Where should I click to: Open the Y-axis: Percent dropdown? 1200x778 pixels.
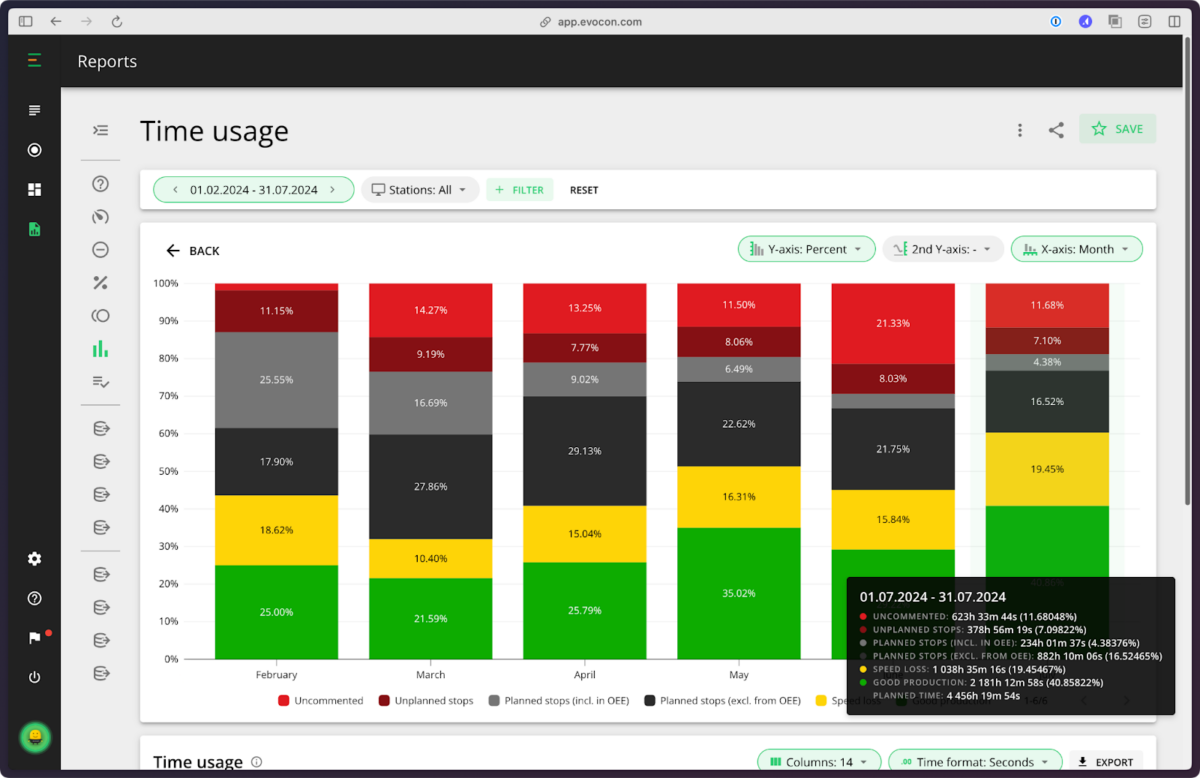tap(806, 249)
